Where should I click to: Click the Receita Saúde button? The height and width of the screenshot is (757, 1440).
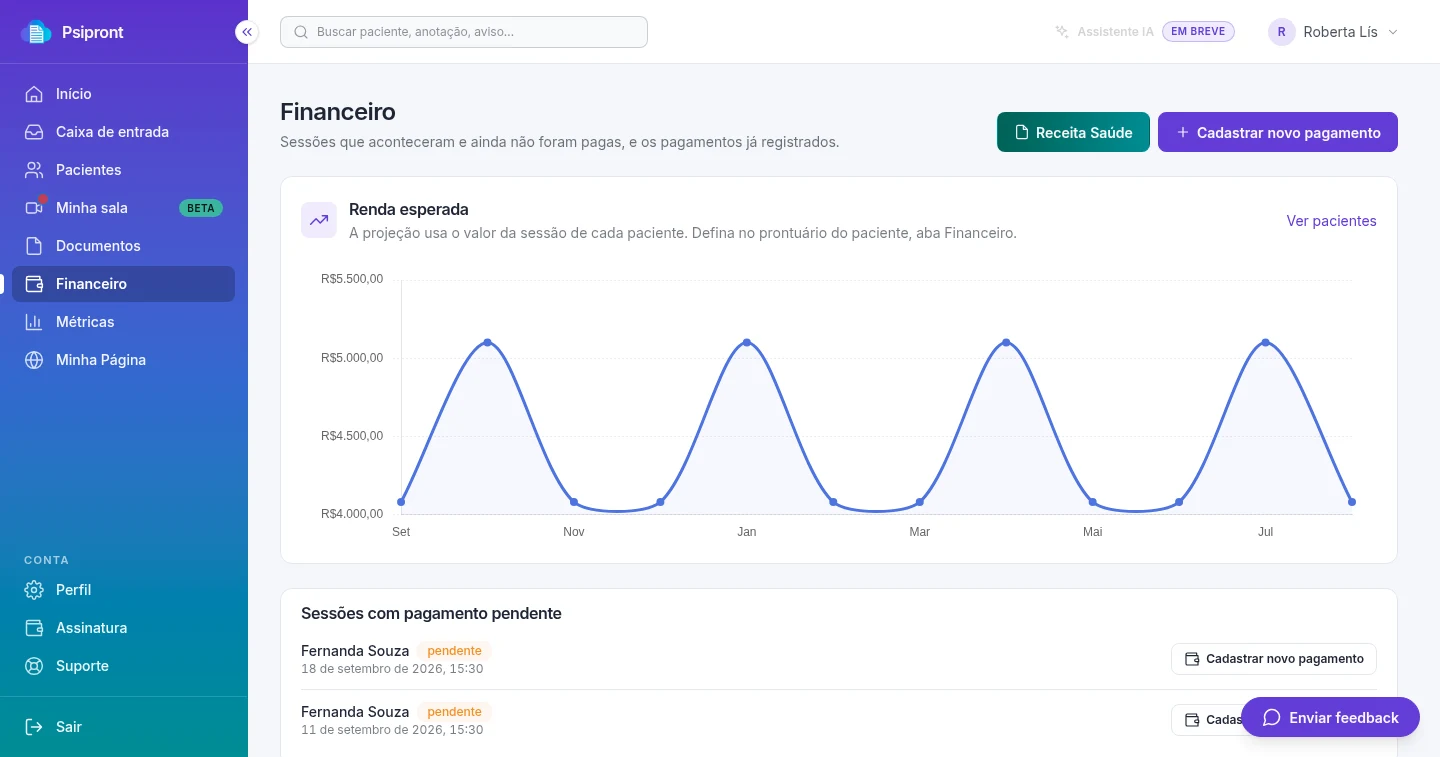coord(1073,132)
